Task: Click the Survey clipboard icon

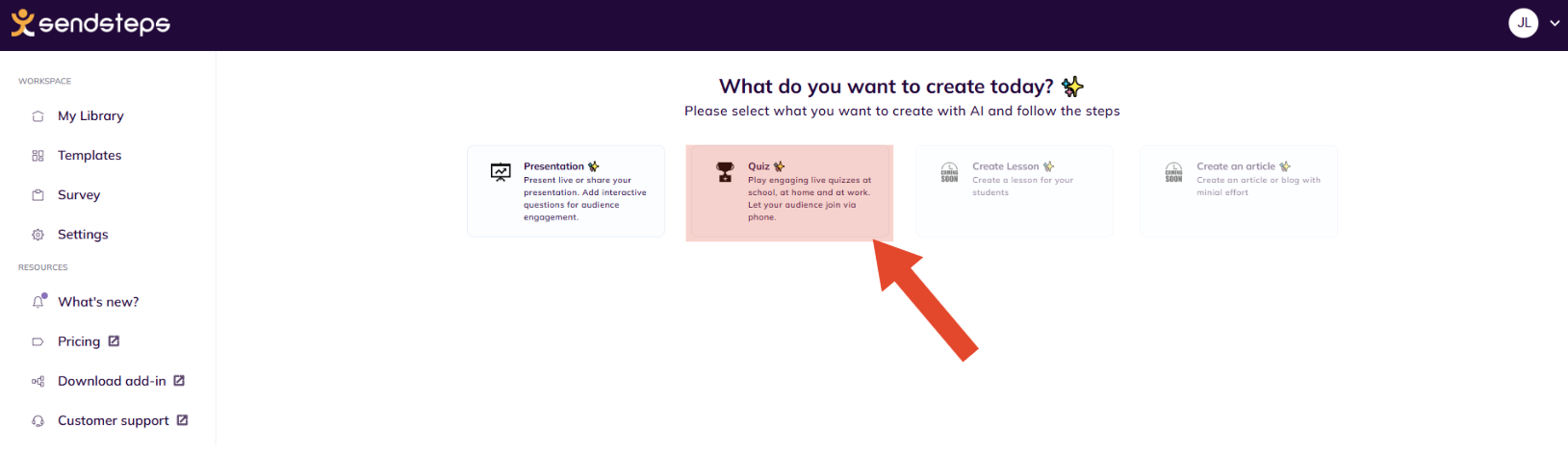Action: [38, 195]
